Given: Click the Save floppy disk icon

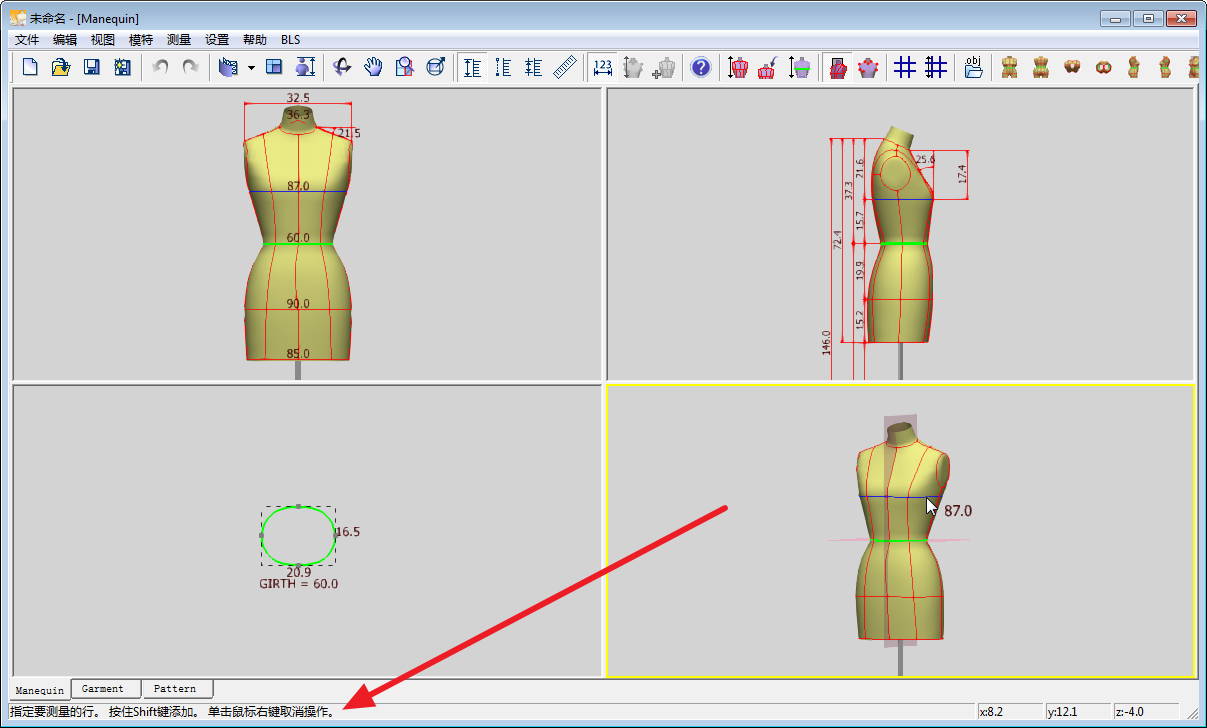Looking at the screenshot, I should tap(92, 67).
